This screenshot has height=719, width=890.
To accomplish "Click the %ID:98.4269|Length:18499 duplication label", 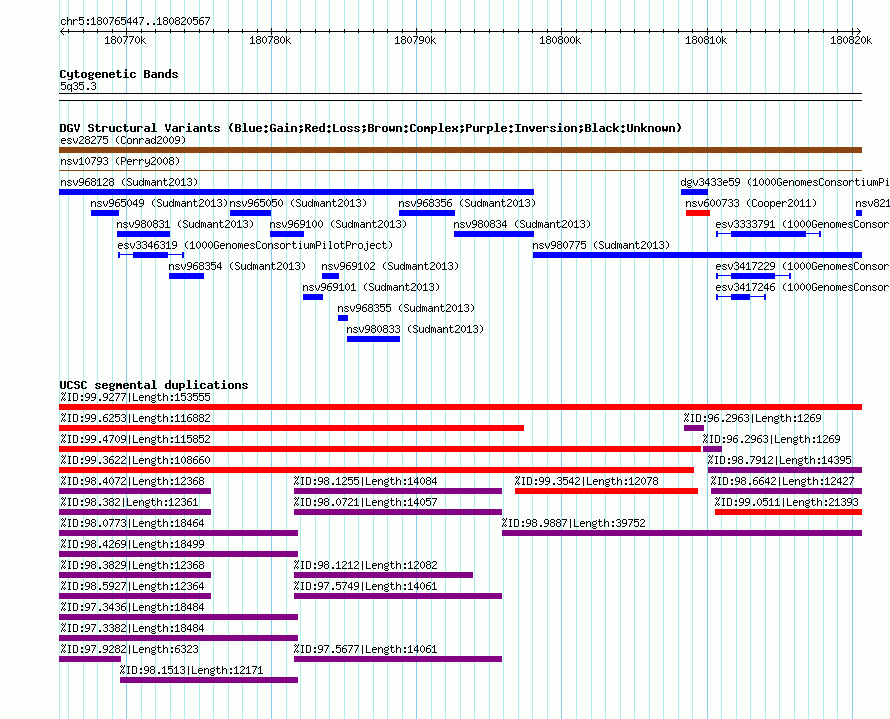I will click(132, 544).
